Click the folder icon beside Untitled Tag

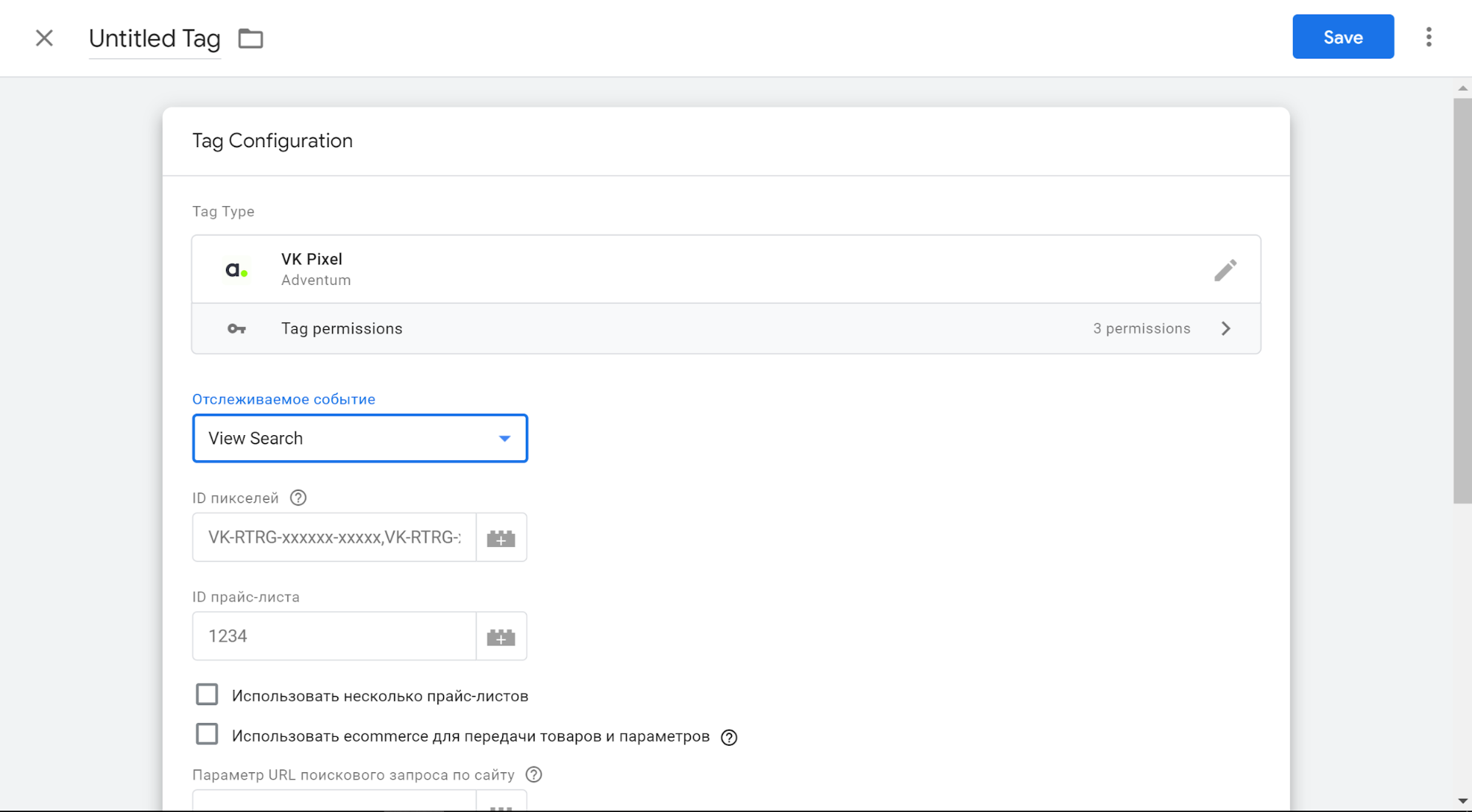pyautogui.click(x=250, y=38)
